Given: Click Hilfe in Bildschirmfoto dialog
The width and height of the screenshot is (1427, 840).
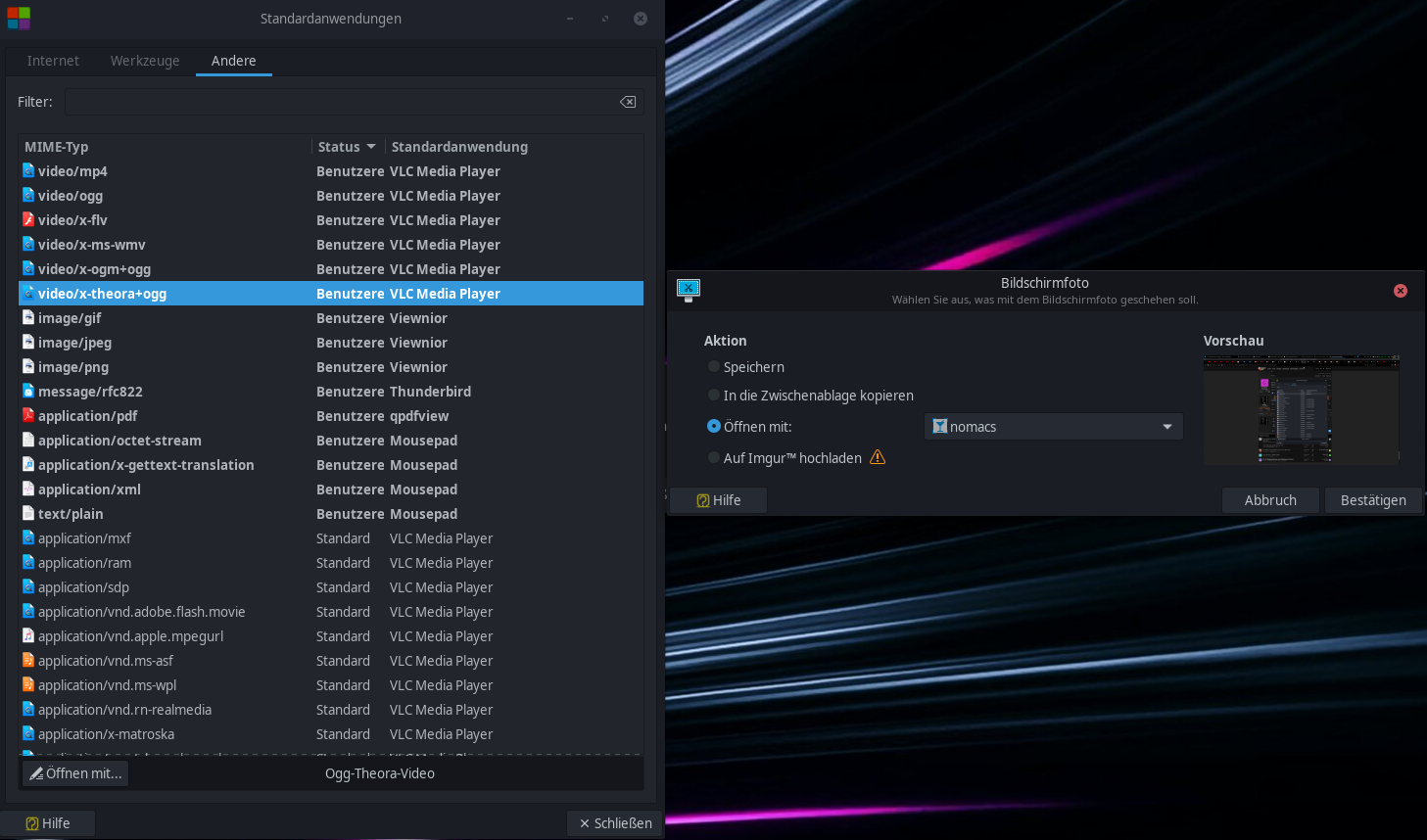Looking at the screenshot, I should [718, 500].
